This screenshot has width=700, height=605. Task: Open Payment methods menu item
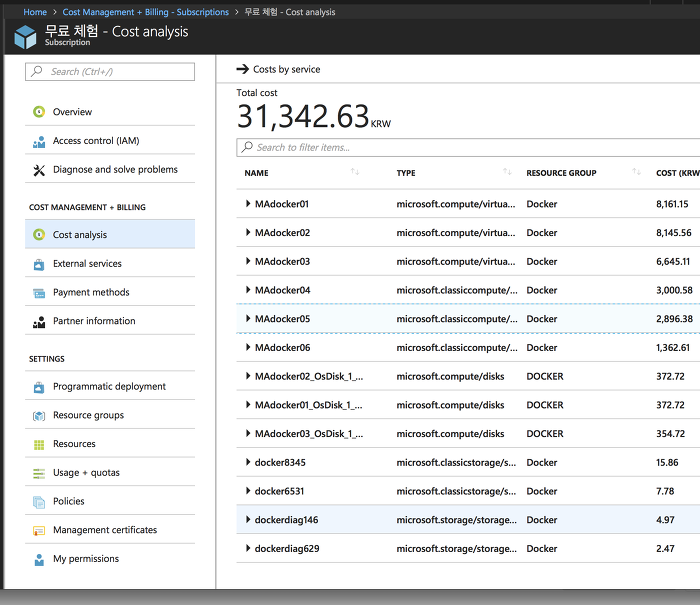click(x=110, y=292)
